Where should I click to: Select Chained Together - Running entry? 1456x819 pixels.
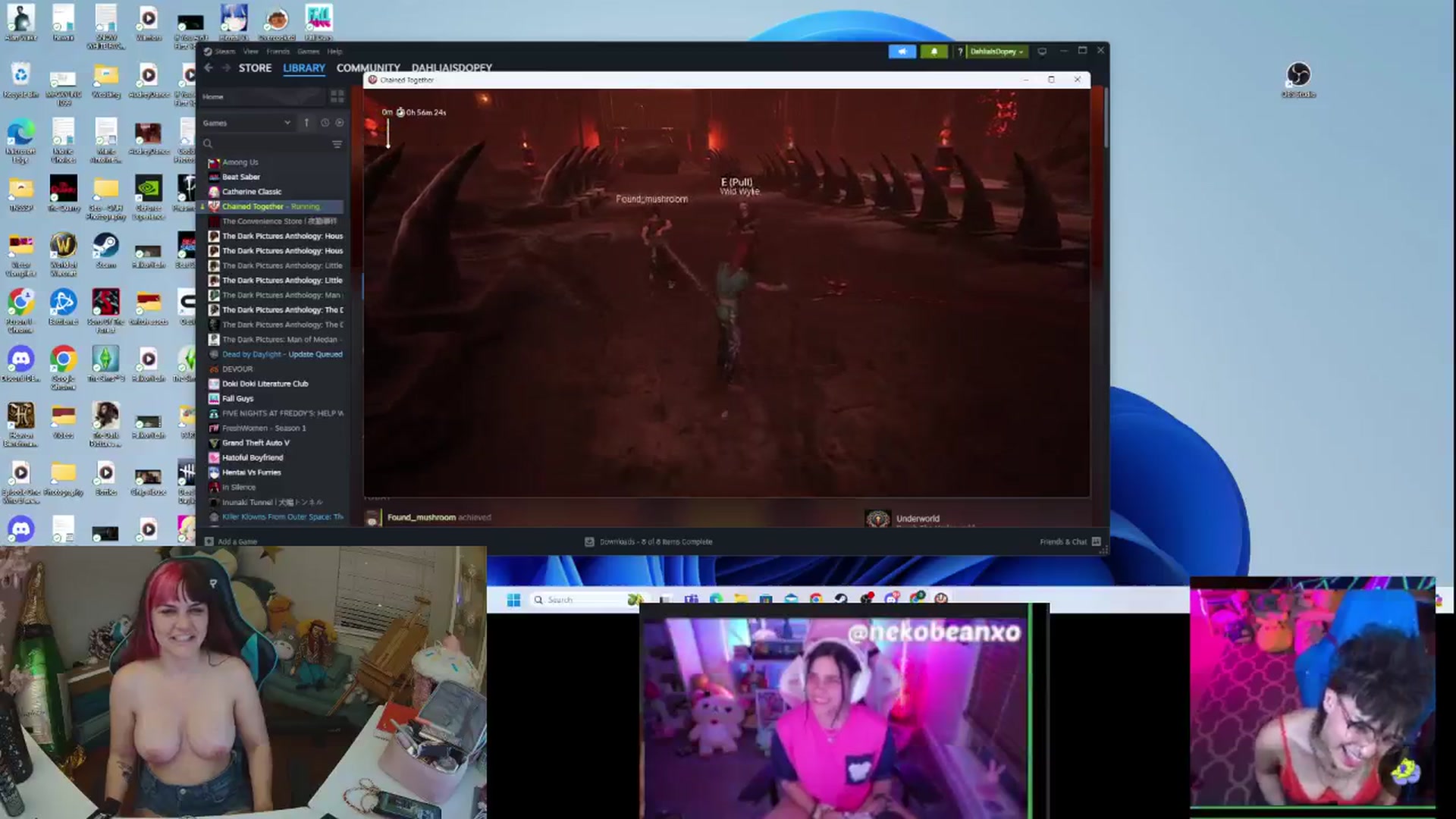click(x=271, y=206)
